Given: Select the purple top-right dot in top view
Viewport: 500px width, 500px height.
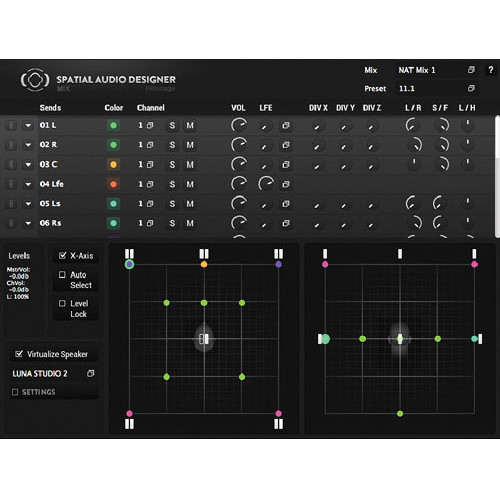Looking at the screenshot, I should pyautogui.click(x=279, y=264).
